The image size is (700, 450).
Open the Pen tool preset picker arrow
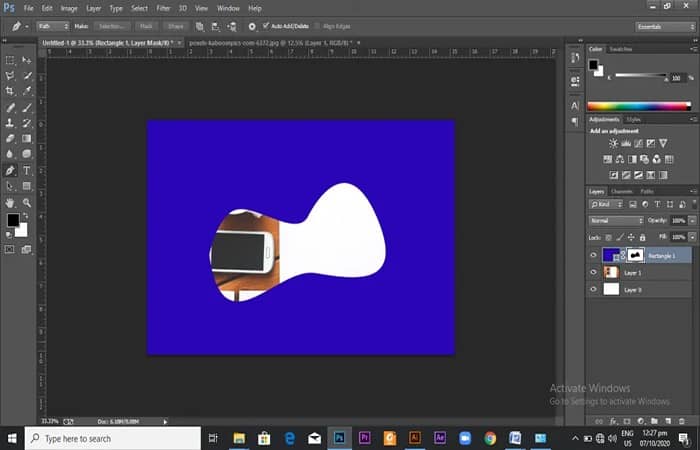(x=27, y=27)
